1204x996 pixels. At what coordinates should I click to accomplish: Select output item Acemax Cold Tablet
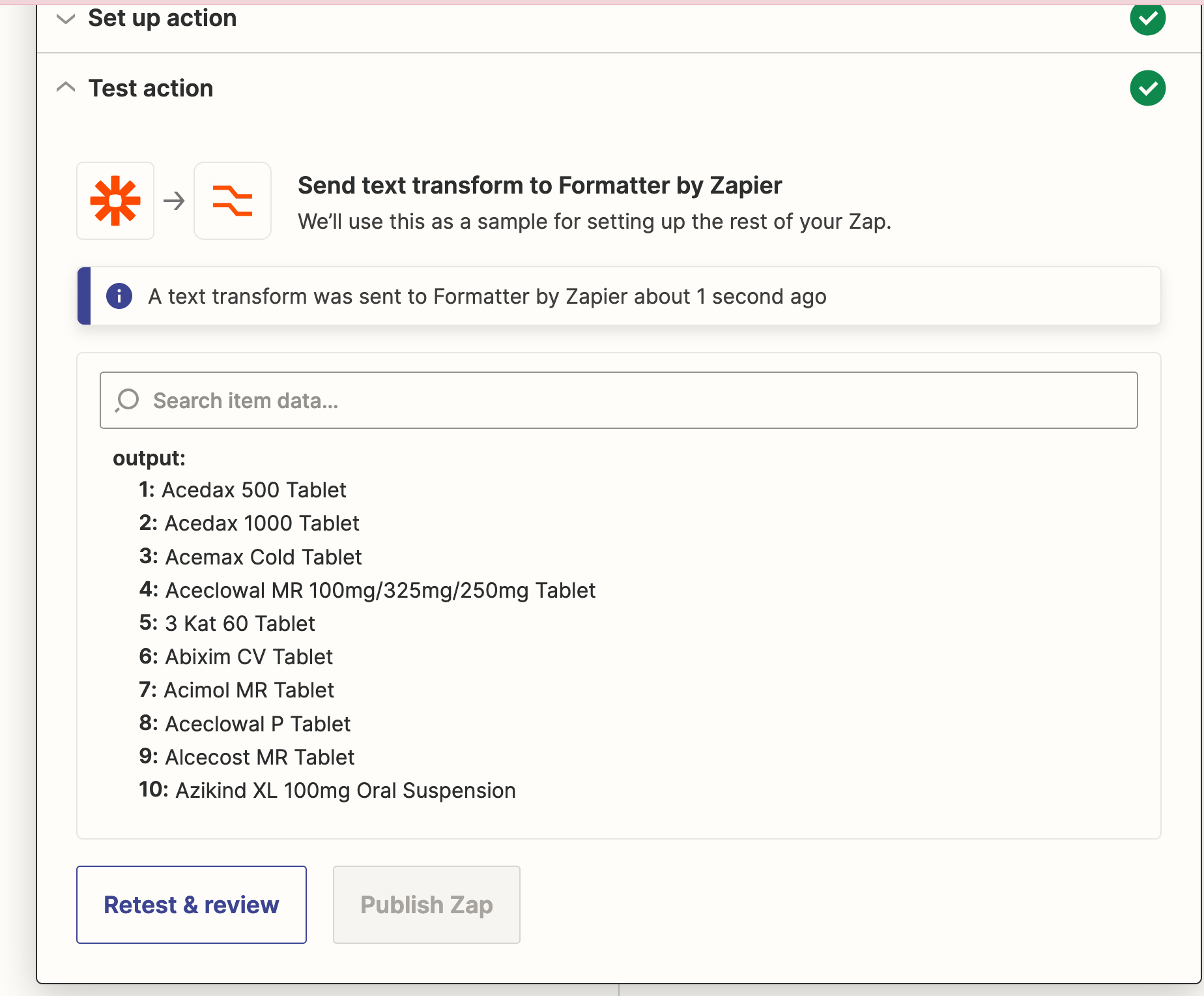[x=264, y=557]
